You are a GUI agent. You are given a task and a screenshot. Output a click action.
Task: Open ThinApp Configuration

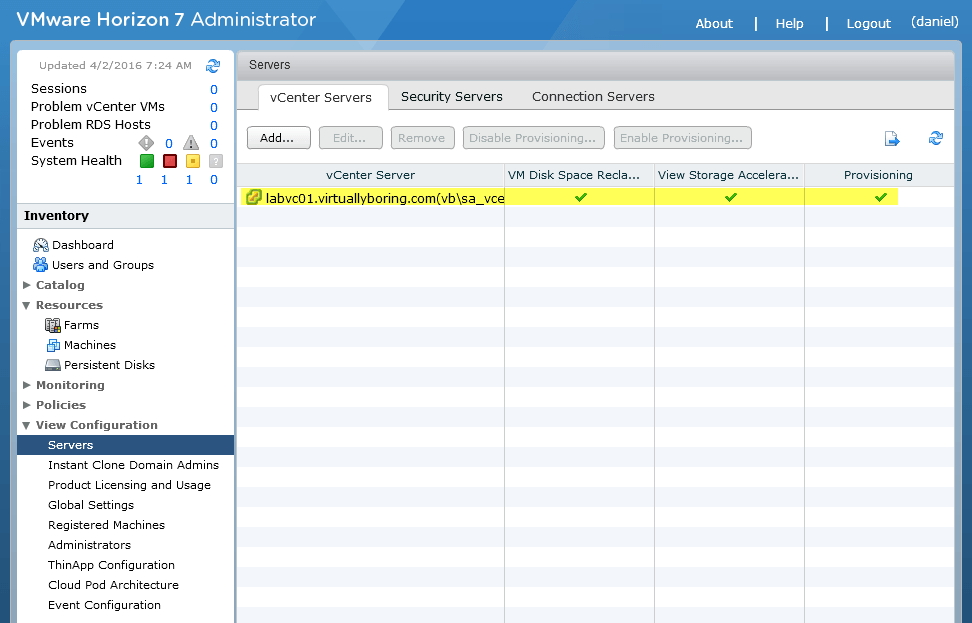(112, 565)
